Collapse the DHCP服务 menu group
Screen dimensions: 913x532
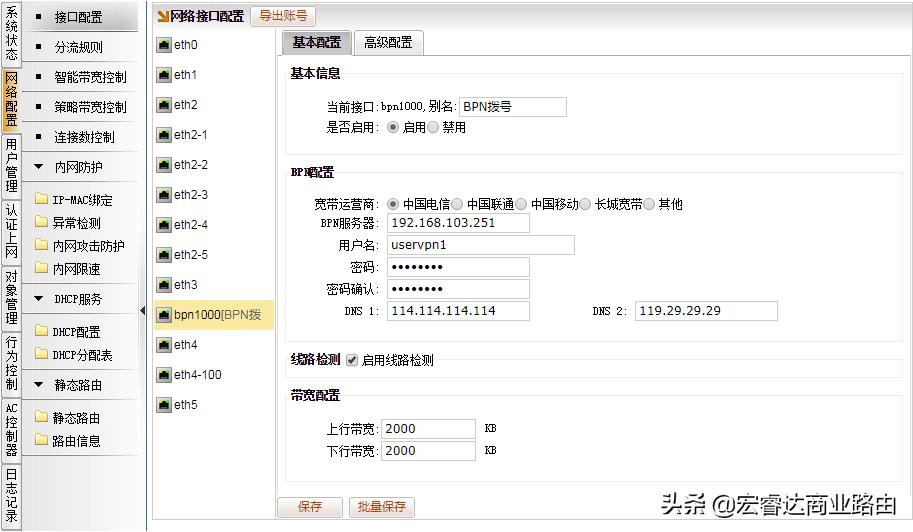pyautogui.click(x=39, y=299)
